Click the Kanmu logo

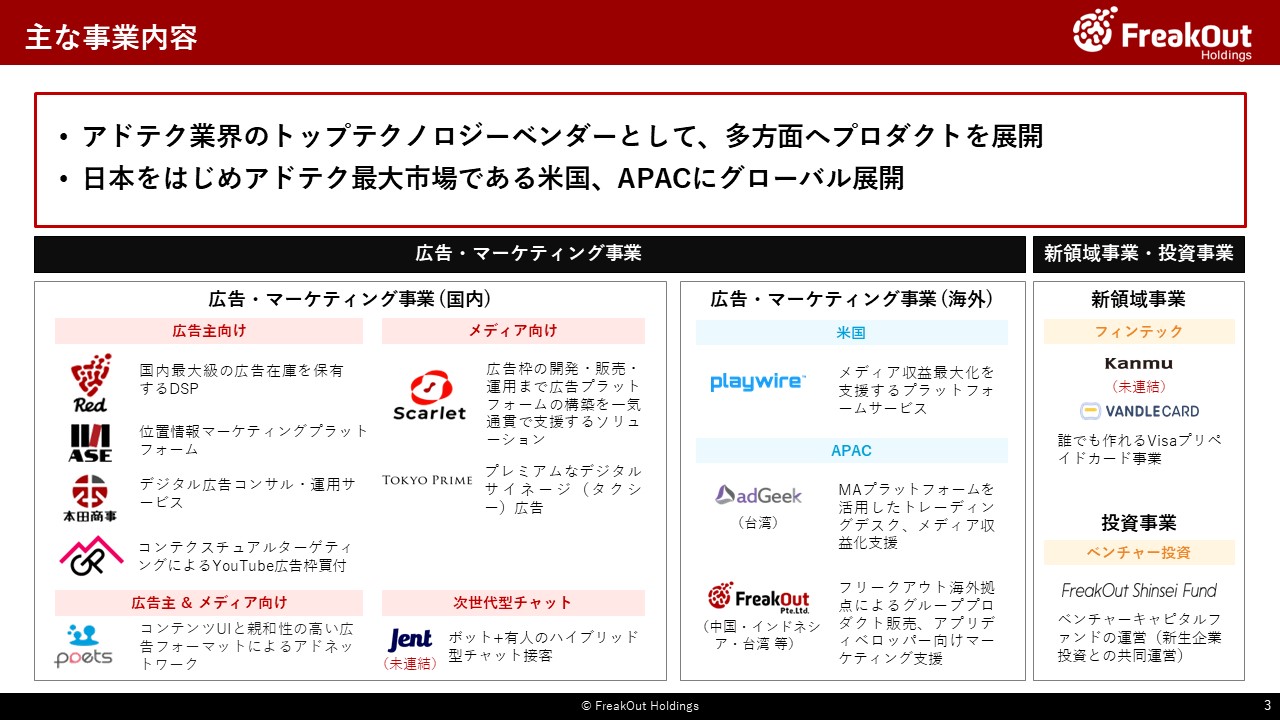click(x=1139, y=363)
